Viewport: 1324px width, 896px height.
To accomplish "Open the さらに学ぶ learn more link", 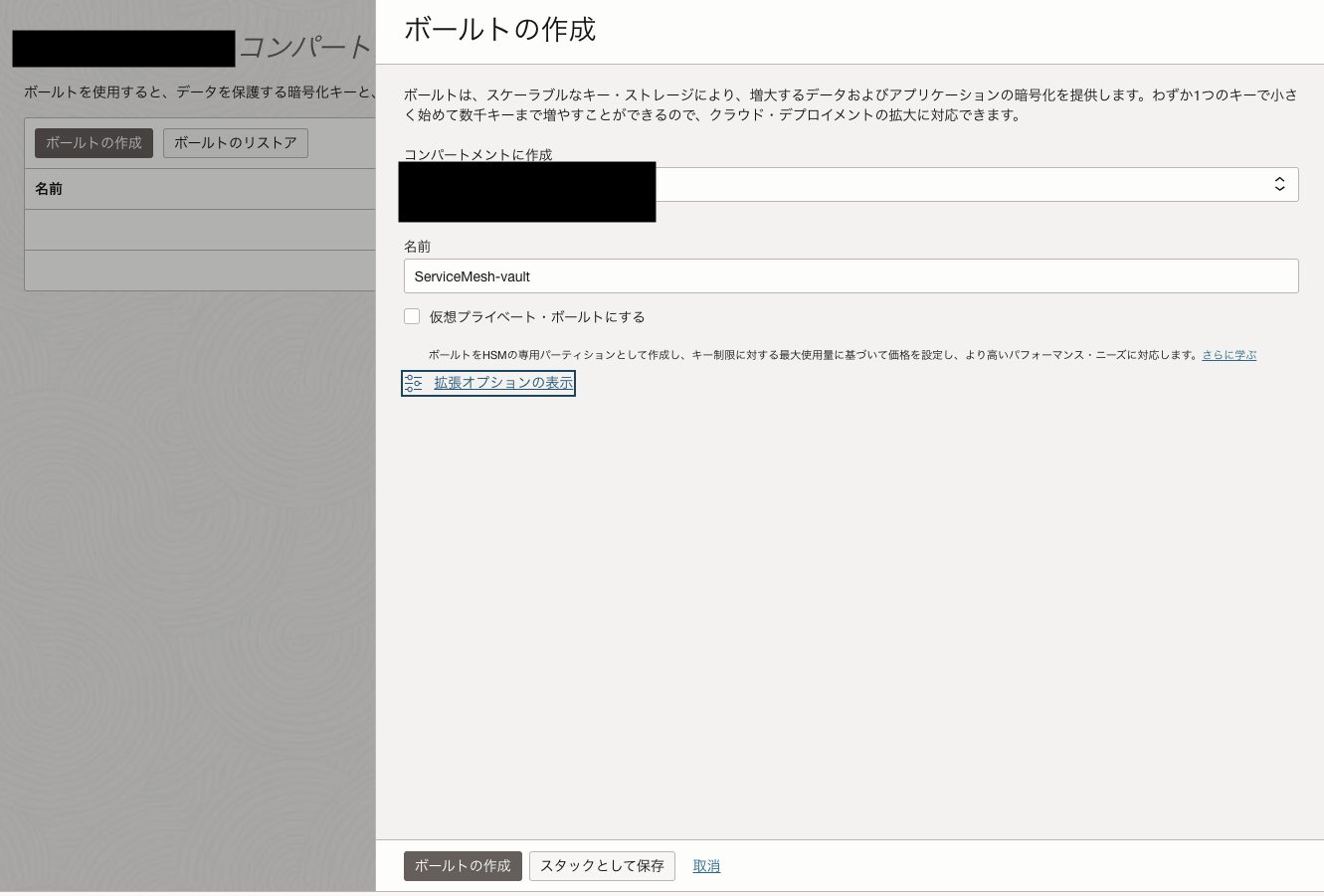I will click(x=1229, y=354).
